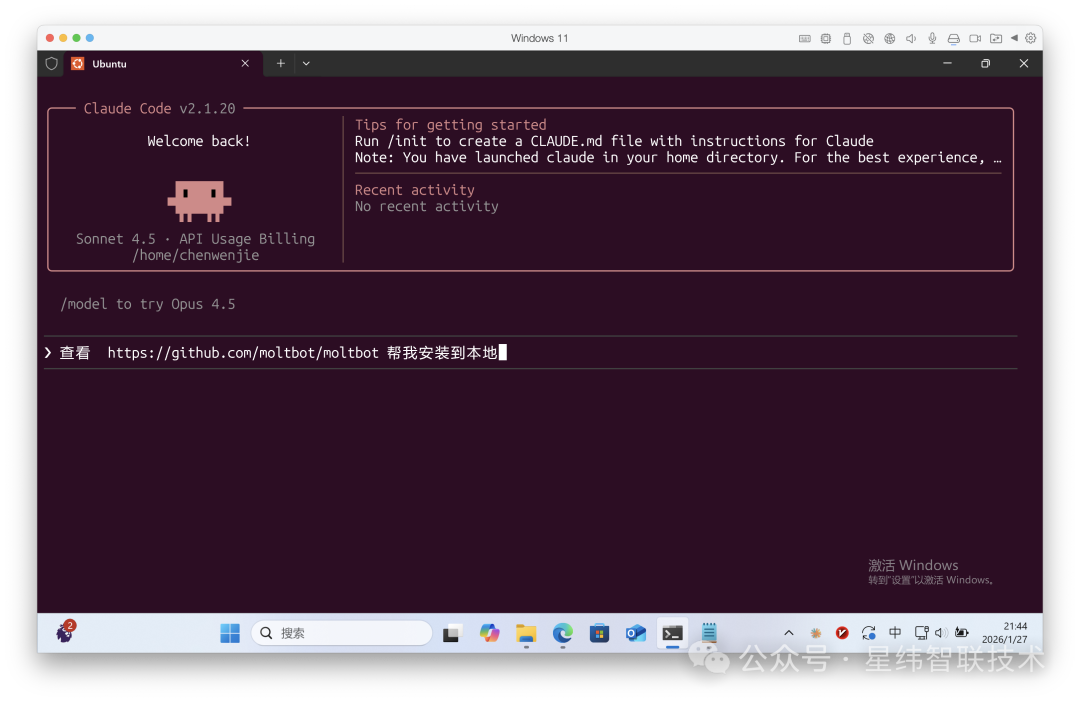Open terminal profile dropdown chevron

pyautogui.click(x=306, y=63)
